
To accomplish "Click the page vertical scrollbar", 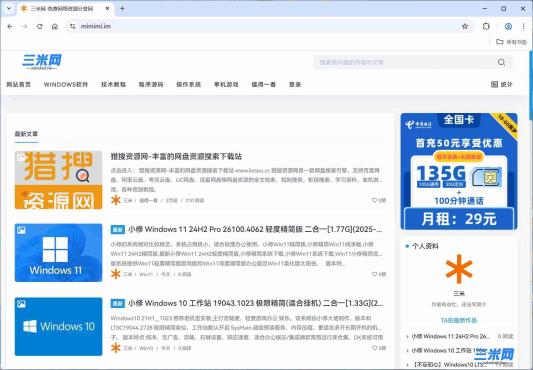I will 530,85.
